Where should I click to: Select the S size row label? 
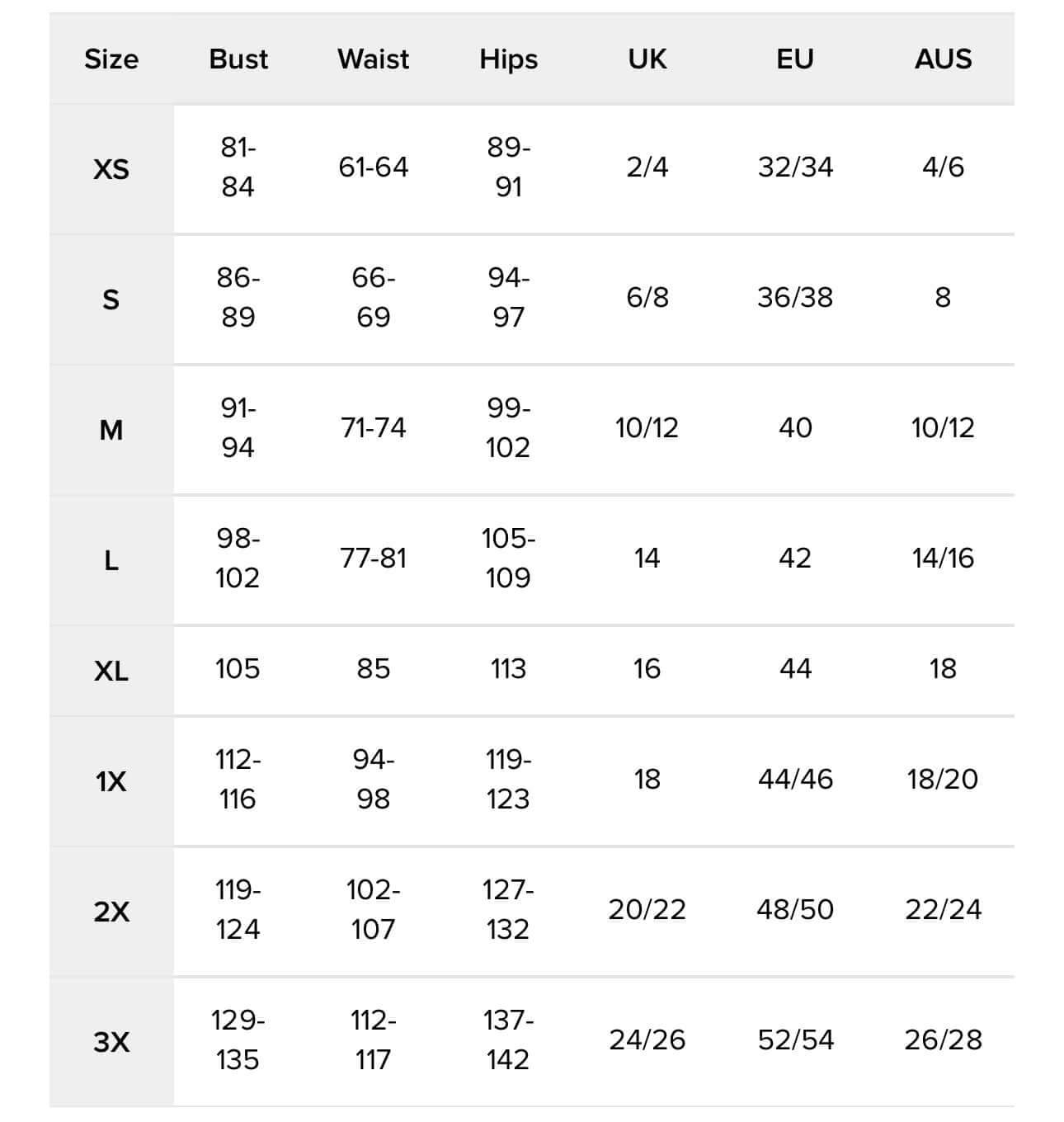click(111, 299)
